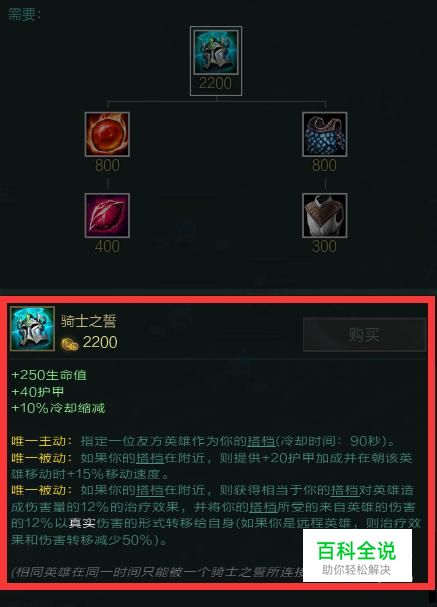Click the +10%冷却缩减 stat line
Screen dimensions: 437x607
[x=58, y=408]
